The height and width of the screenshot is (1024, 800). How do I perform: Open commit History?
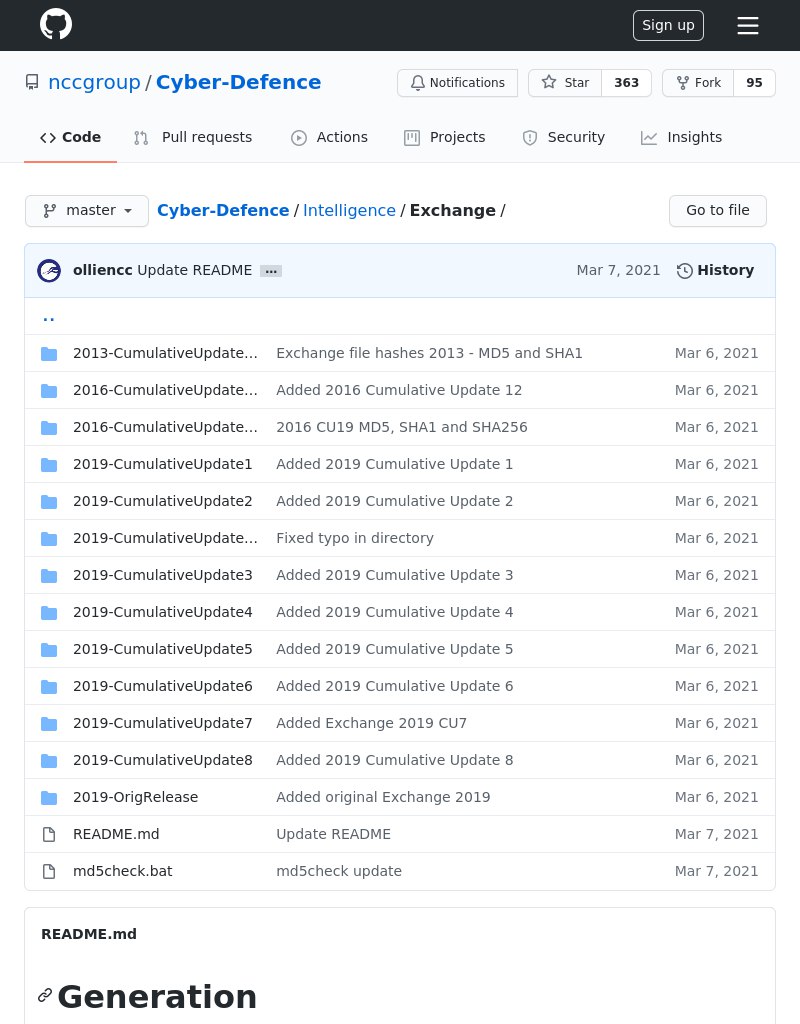click(x=715, y=270)
